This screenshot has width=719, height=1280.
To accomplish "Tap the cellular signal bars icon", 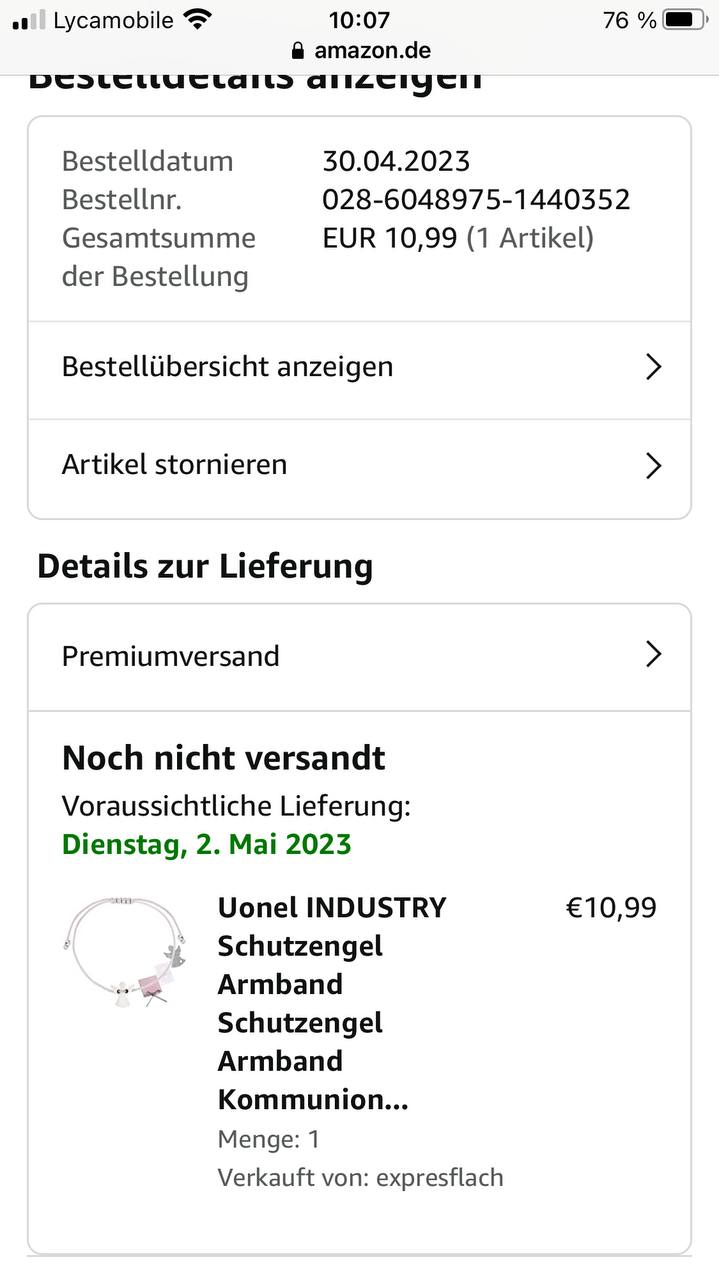I will point(29,20).
